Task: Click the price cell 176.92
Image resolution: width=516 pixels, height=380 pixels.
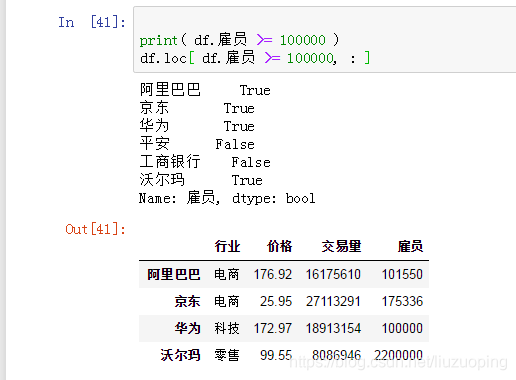Action: (x=273, y=275)
